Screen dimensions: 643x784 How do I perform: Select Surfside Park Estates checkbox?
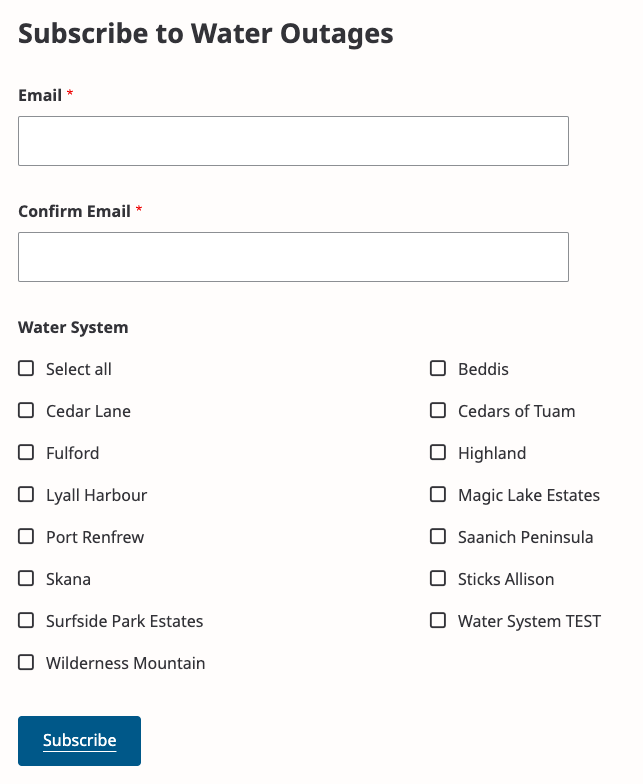26,621
